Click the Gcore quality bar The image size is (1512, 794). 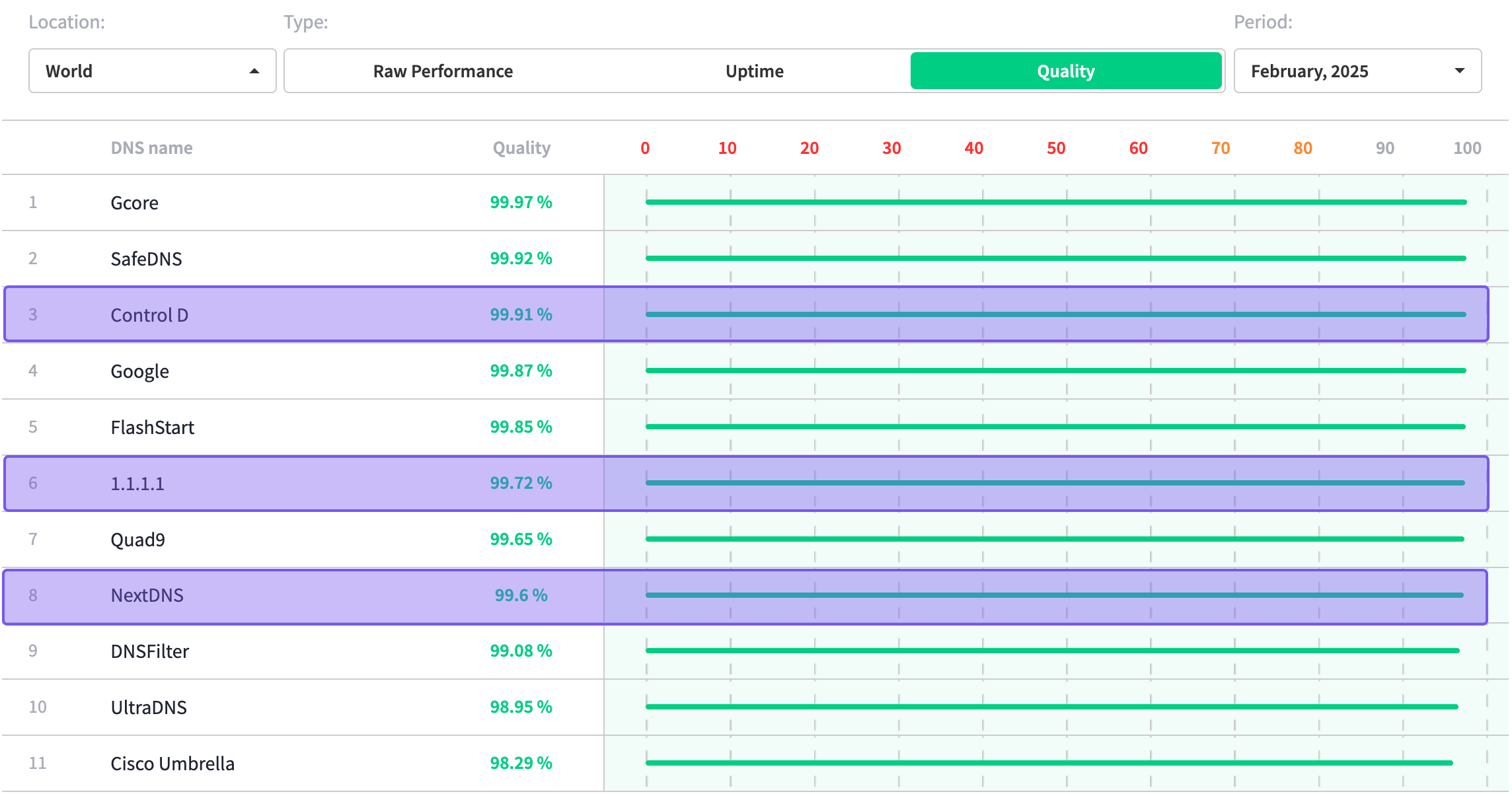(1056, 202)
